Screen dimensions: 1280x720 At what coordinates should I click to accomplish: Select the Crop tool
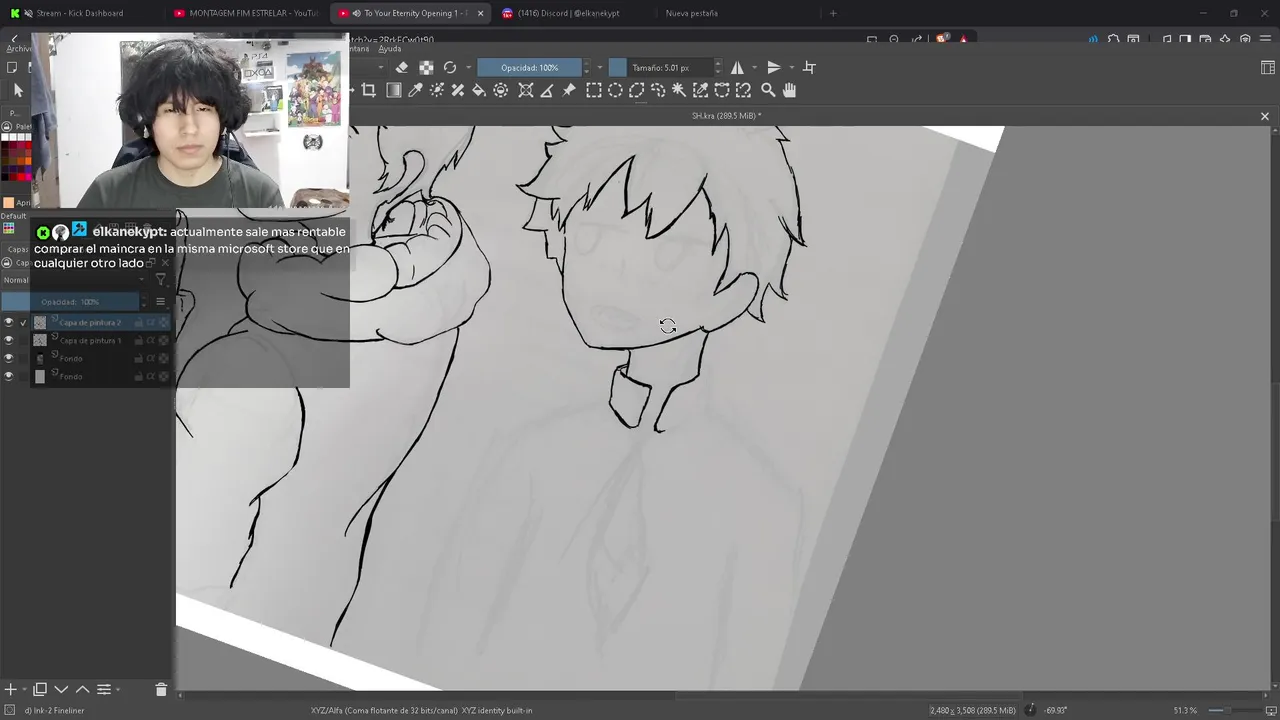point(368,90)
